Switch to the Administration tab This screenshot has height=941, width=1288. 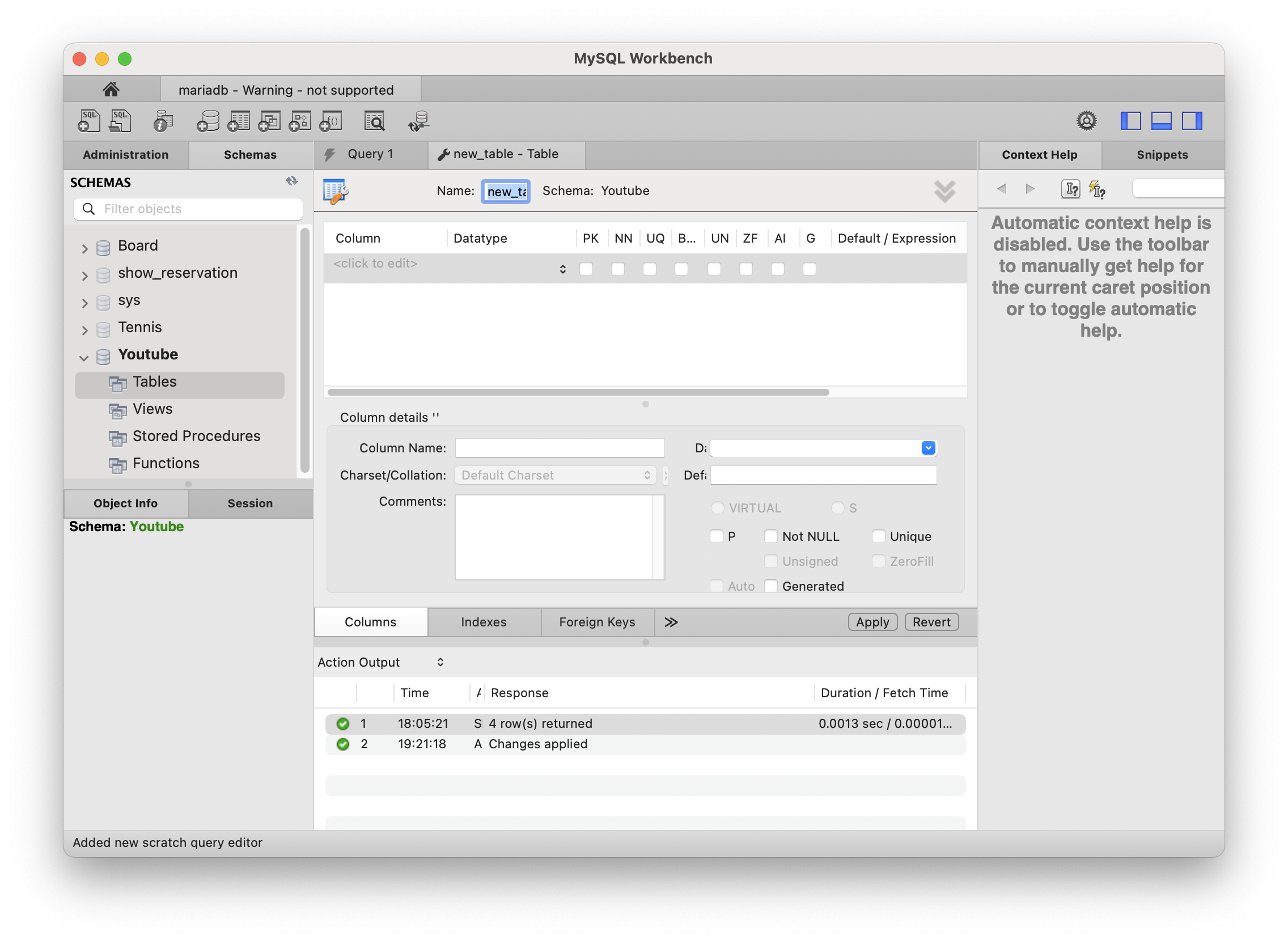point(126,155)
